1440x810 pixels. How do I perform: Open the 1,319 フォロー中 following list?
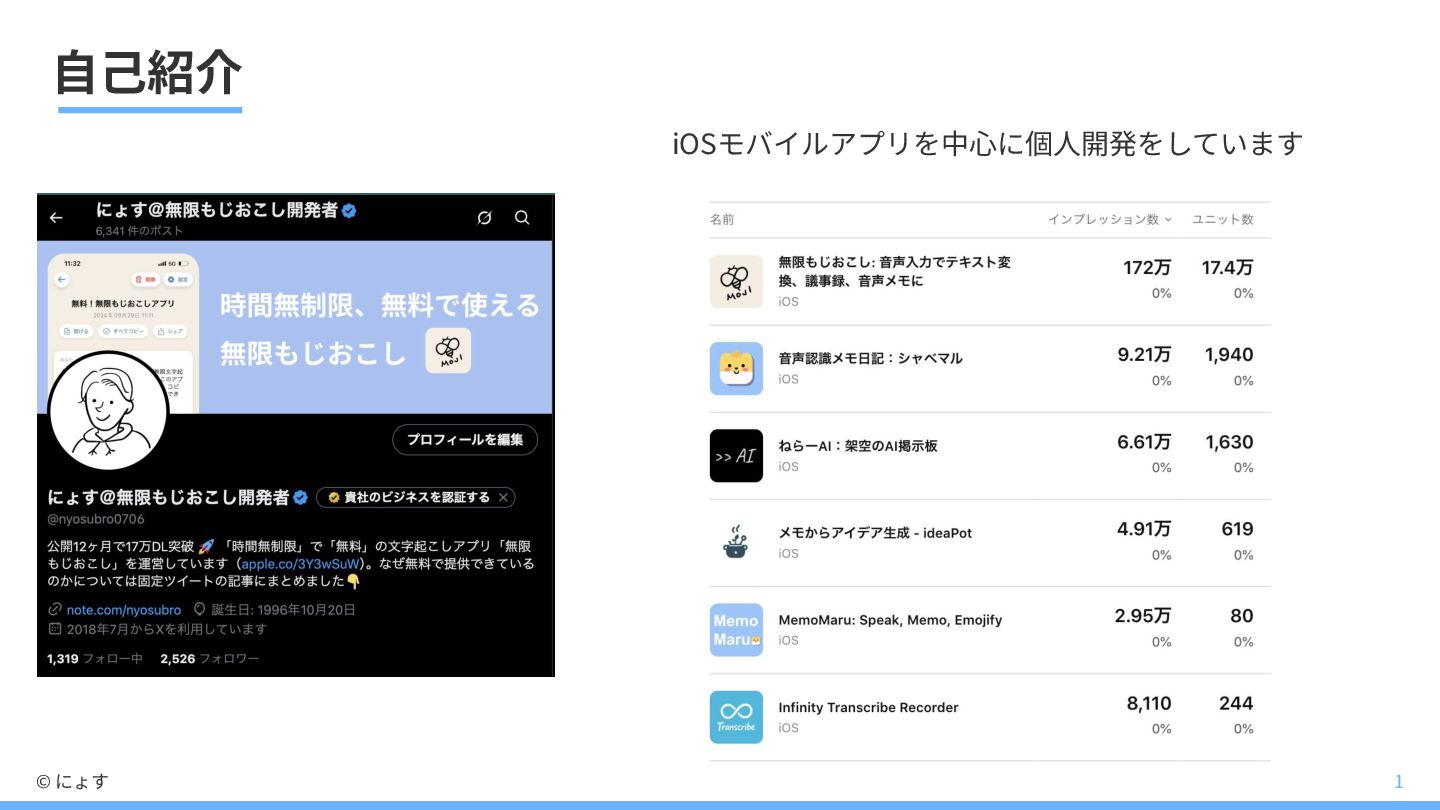pos(95,659)
